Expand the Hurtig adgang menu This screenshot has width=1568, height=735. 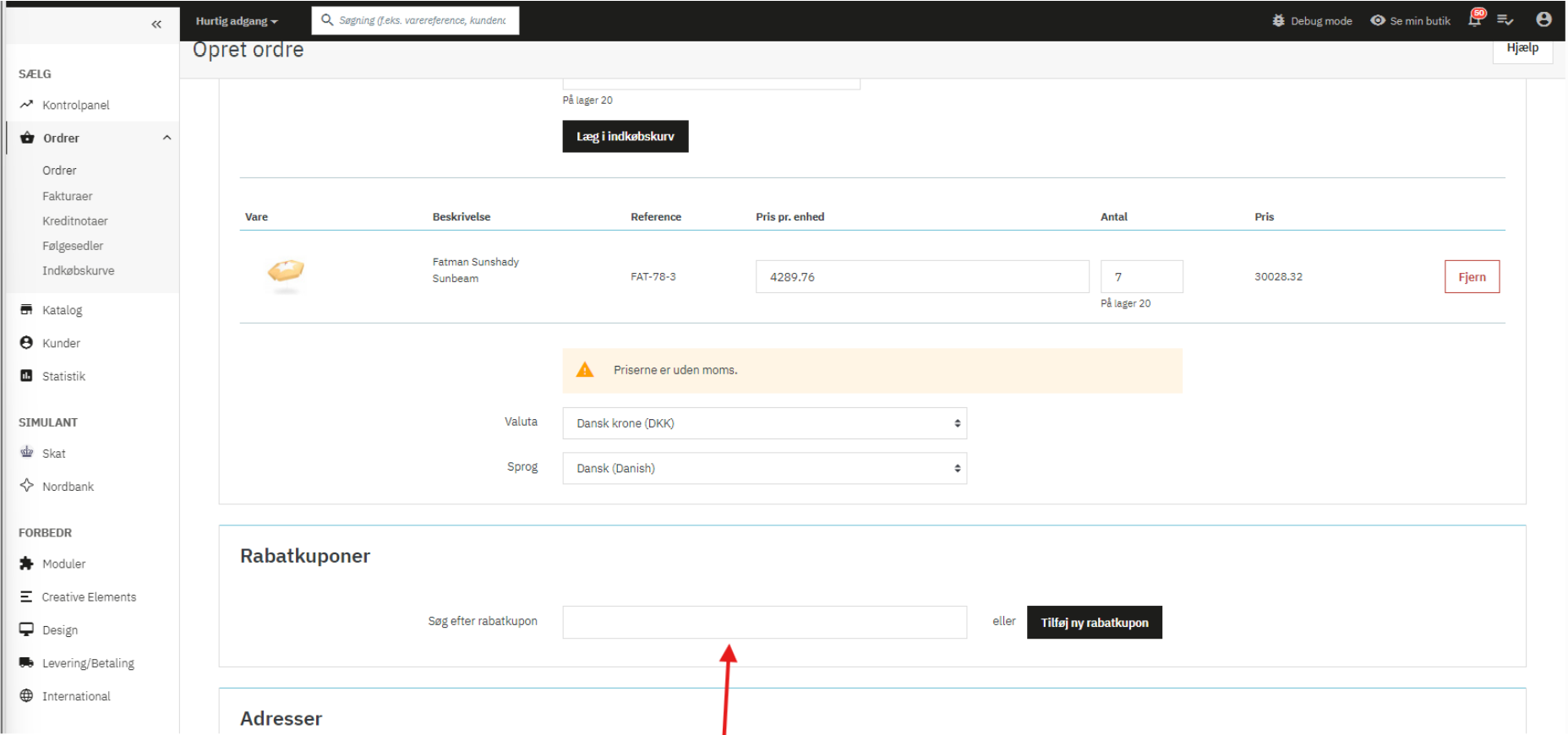coord(236,21)
